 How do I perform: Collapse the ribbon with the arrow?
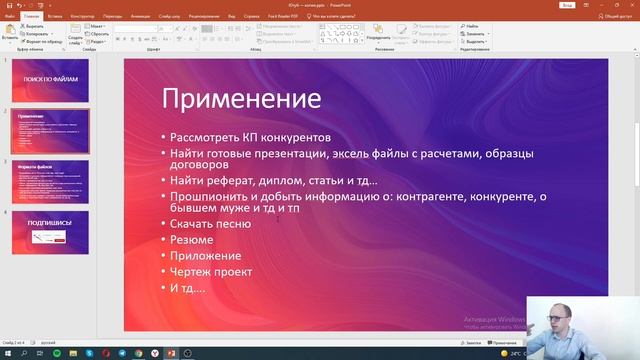[635, 49]
